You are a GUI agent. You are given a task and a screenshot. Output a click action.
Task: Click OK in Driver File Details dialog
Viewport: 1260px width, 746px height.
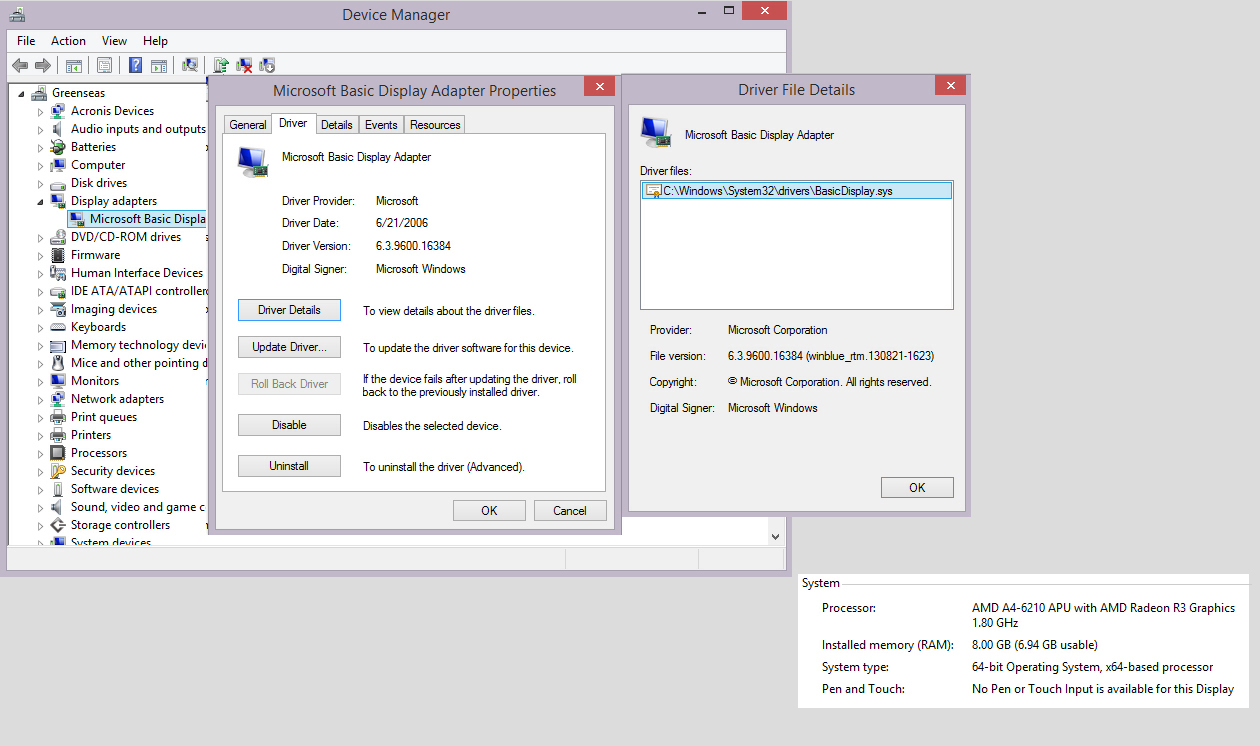pyautogui.click(x=917, y=488)
